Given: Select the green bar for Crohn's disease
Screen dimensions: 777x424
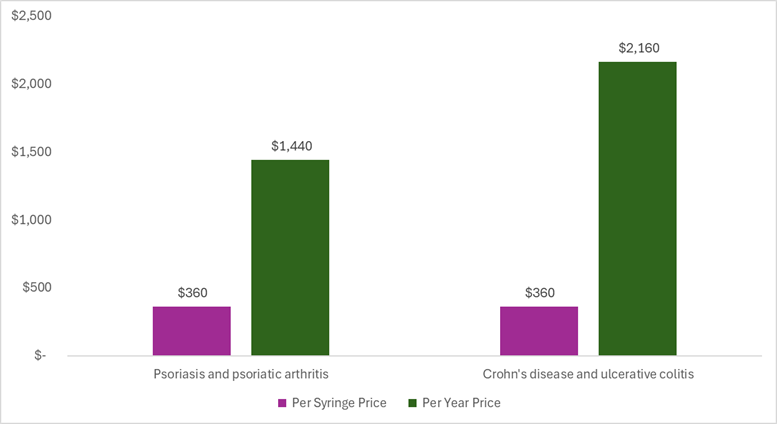Looking at the screenshot, I should point(637,208).
